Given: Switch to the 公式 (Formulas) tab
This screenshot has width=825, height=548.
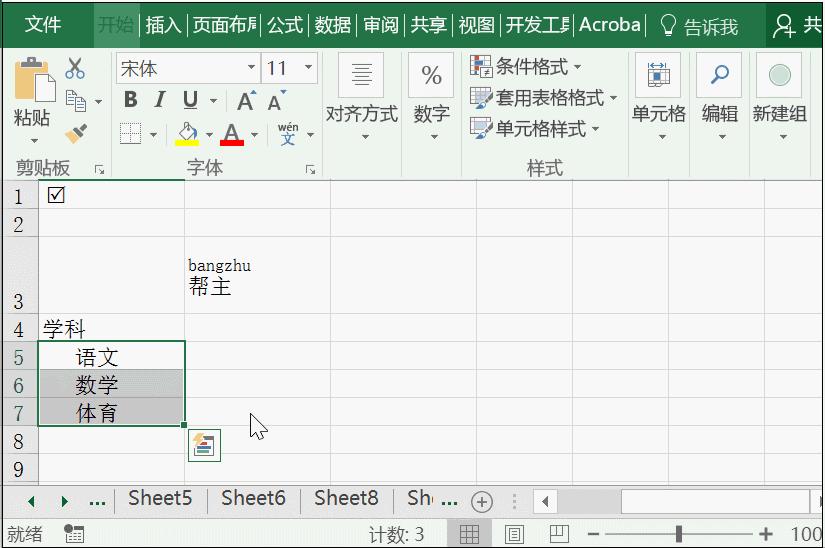Looking at the screenshot, I should pyautogui.click(x=285, y=25).
